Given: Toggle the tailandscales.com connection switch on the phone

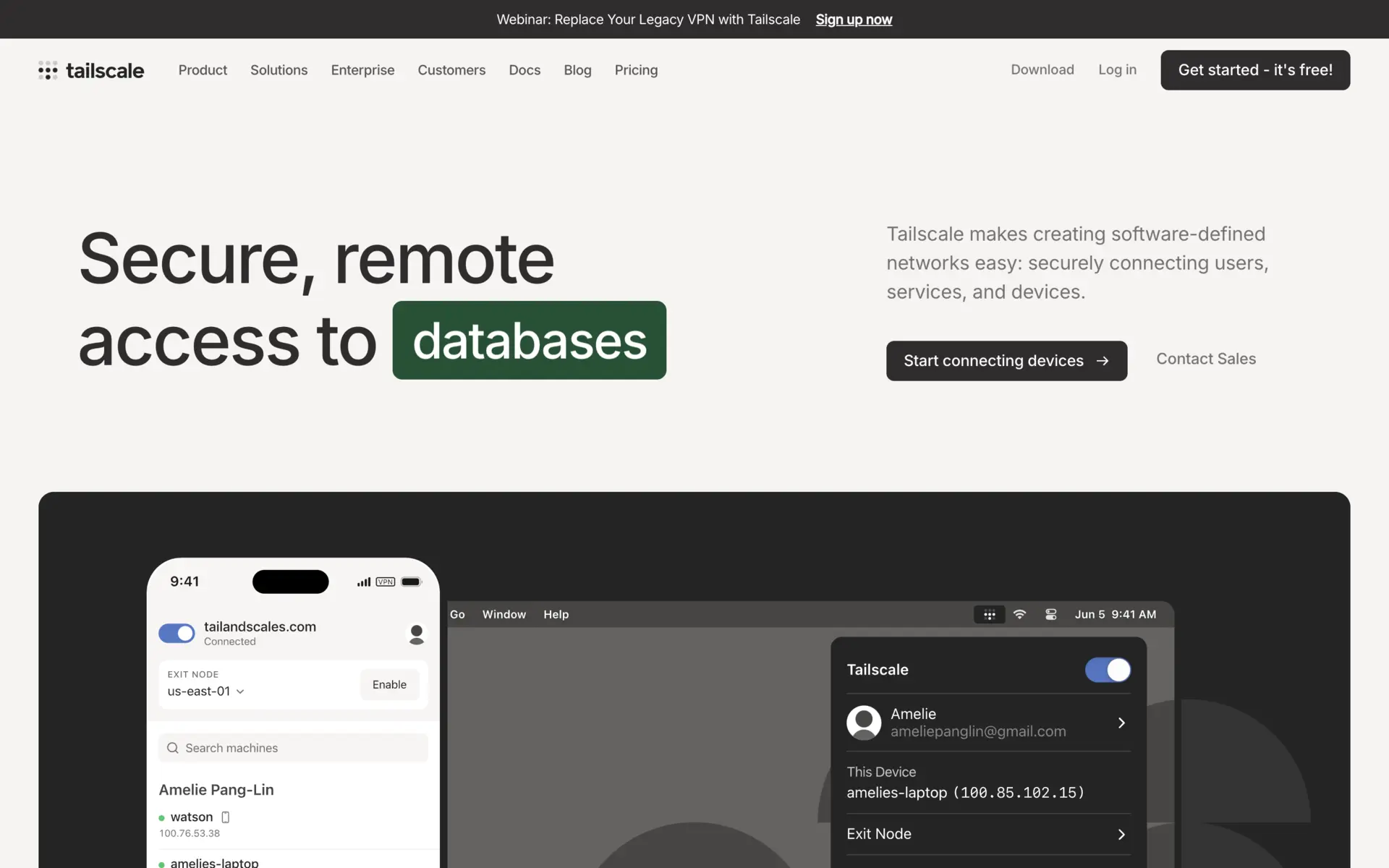Looking at the screenshot, I should (x=177, y=634).
